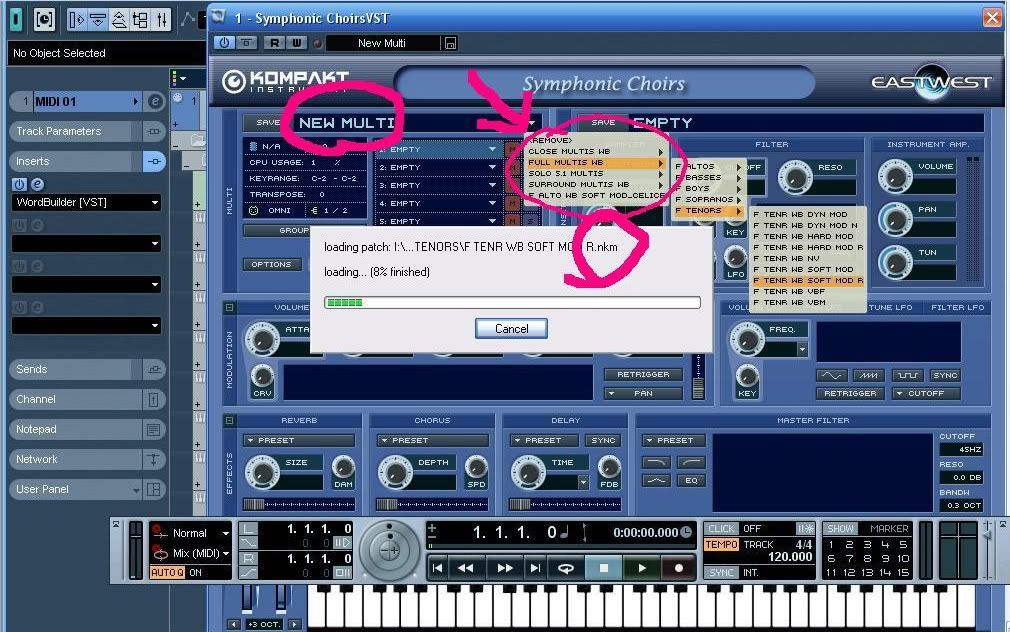Open the CUTOFF LFO target dropdown
Image resolution: width=1010 pixels, height=632 pixels.
[926, 393]
